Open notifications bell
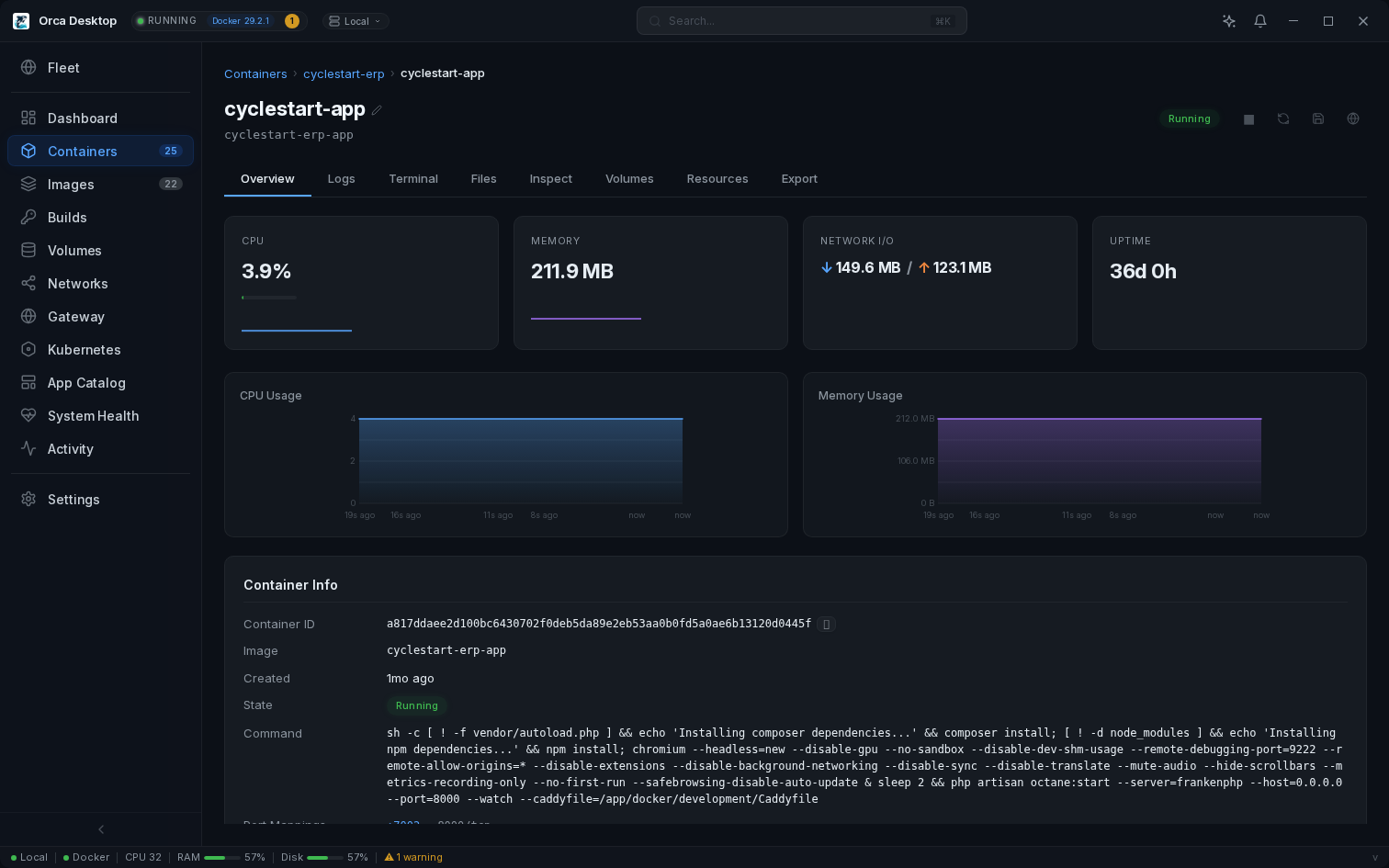The width and height of the screenshot is (1389, 868). tap(1260, 21)
